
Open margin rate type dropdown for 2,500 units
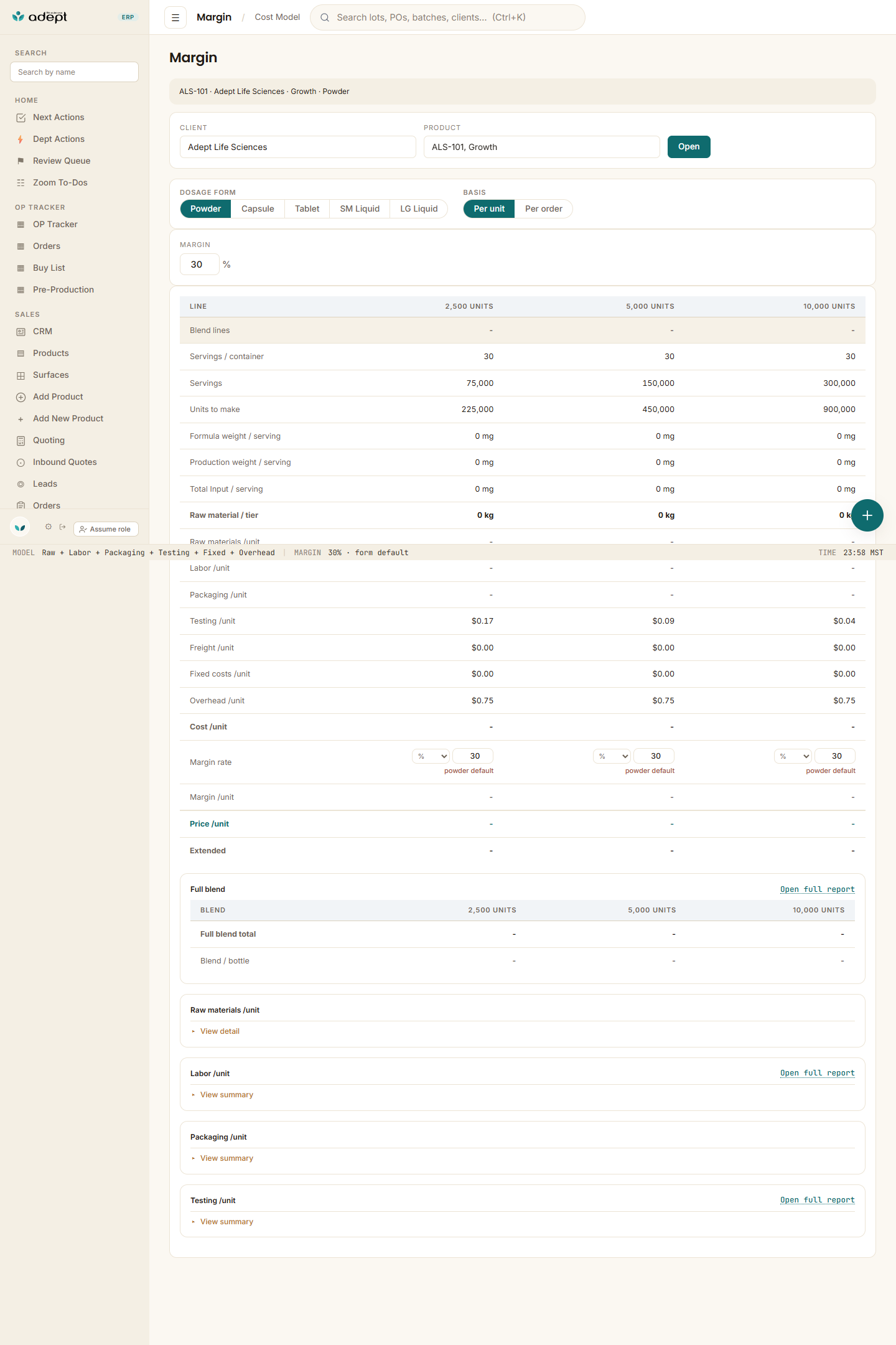431,756
